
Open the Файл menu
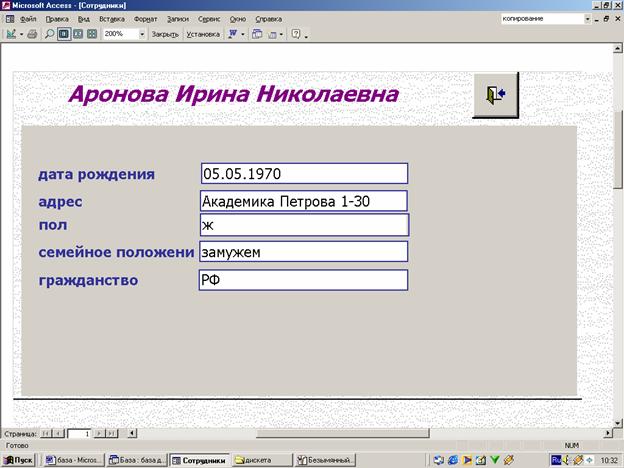(28, 19)
